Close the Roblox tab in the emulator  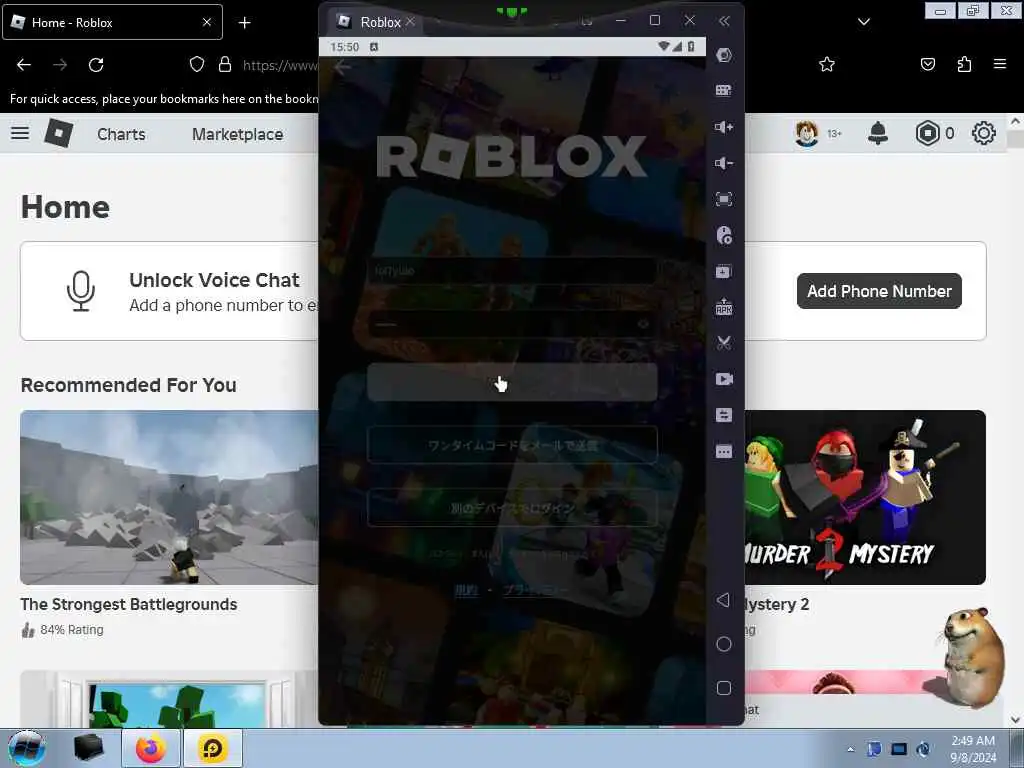410,22
